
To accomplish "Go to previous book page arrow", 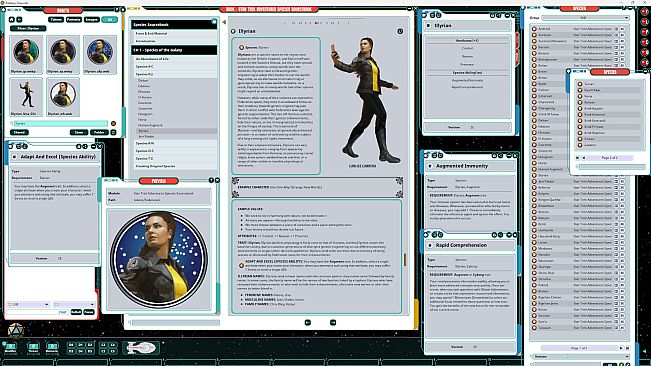I will pos(308,322).
